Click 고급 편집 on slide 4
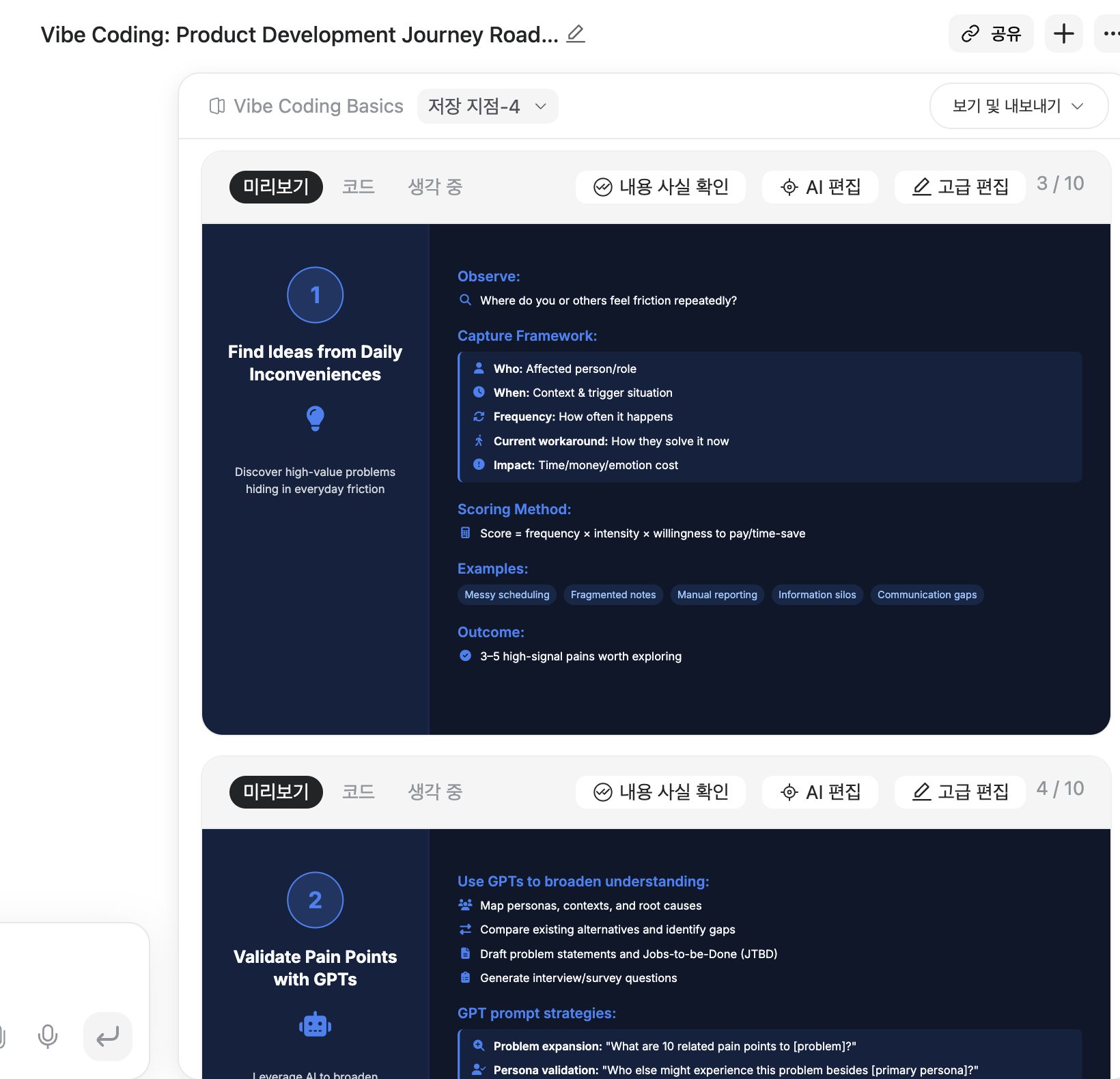1120x1079 pixels. 960,792
